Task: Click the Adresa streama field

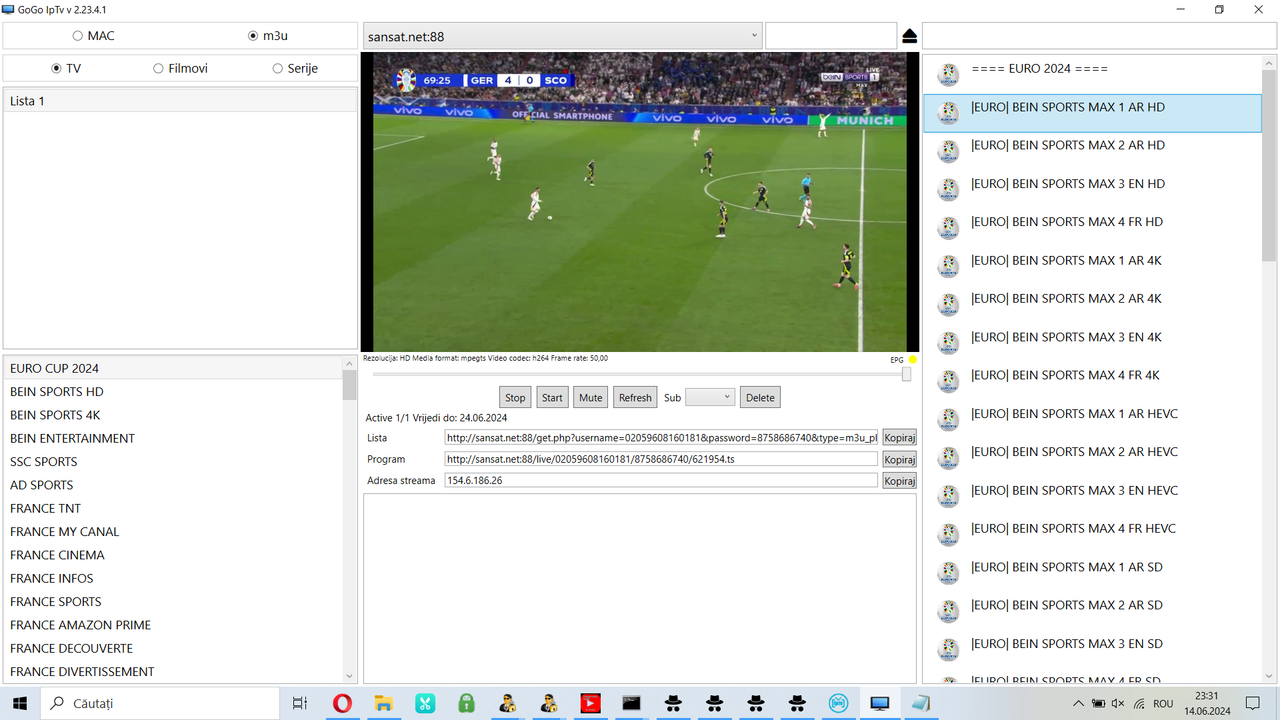Action: pos(661,480)
